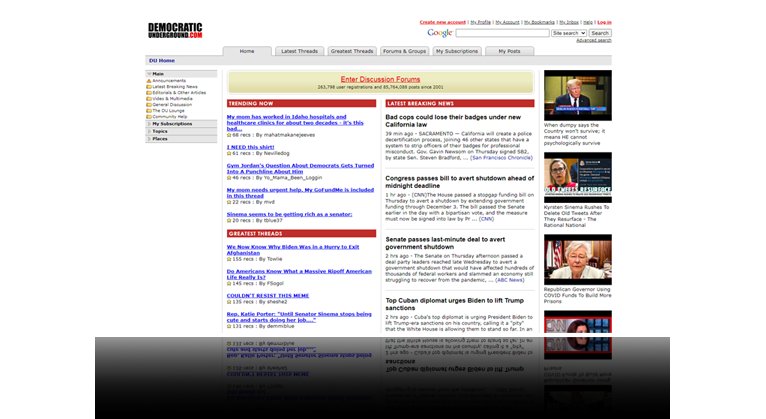Viewport: 766px width, 419px height.
Task: Click the My Account link
Action: pos(507,22)
